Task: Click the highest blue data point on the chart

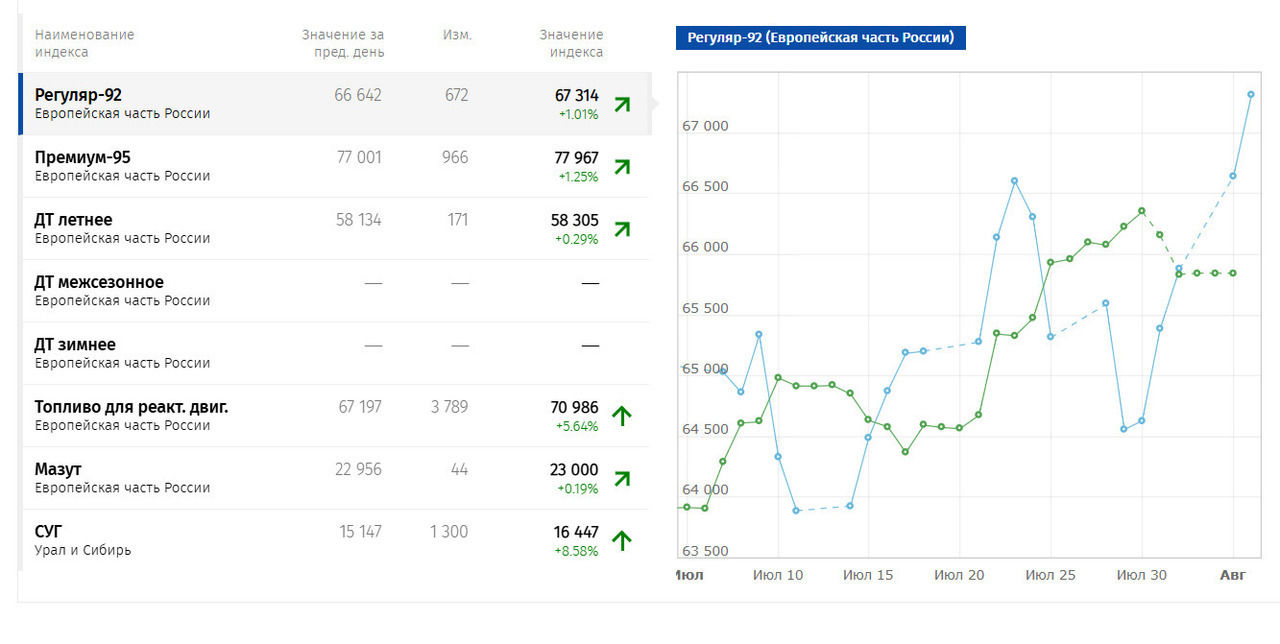Action: click(x=1251, y=95)
